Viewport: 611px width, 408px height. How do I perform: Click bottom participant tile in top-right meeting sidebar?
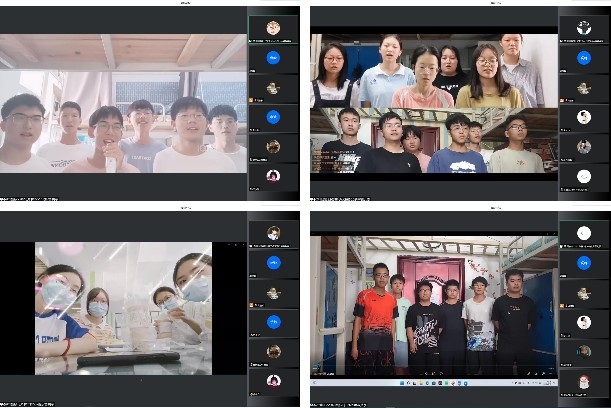point(584,176)
